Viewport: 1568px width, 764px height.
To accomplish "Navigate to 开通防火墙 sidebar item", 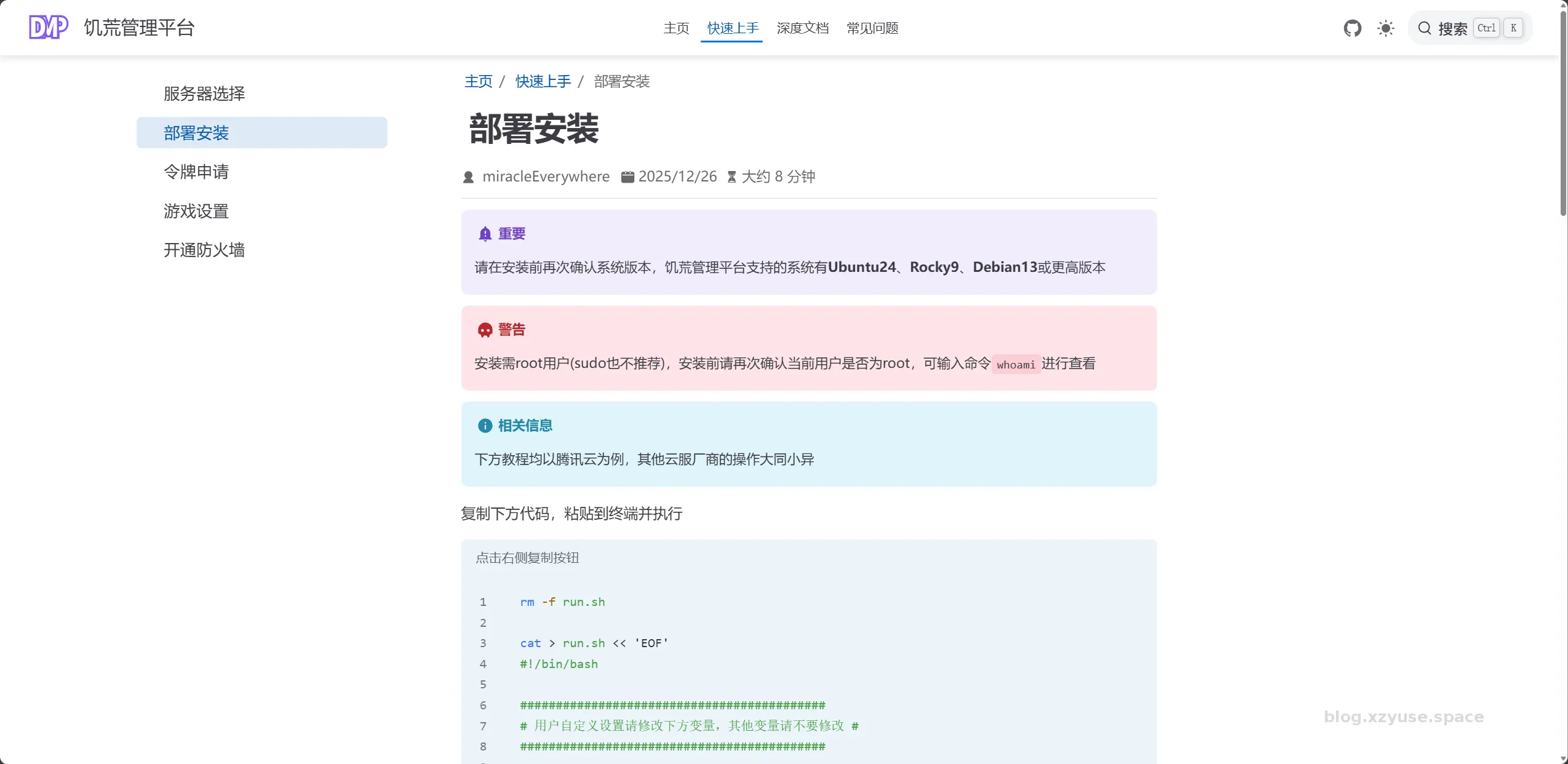I will tap(204, 250).
